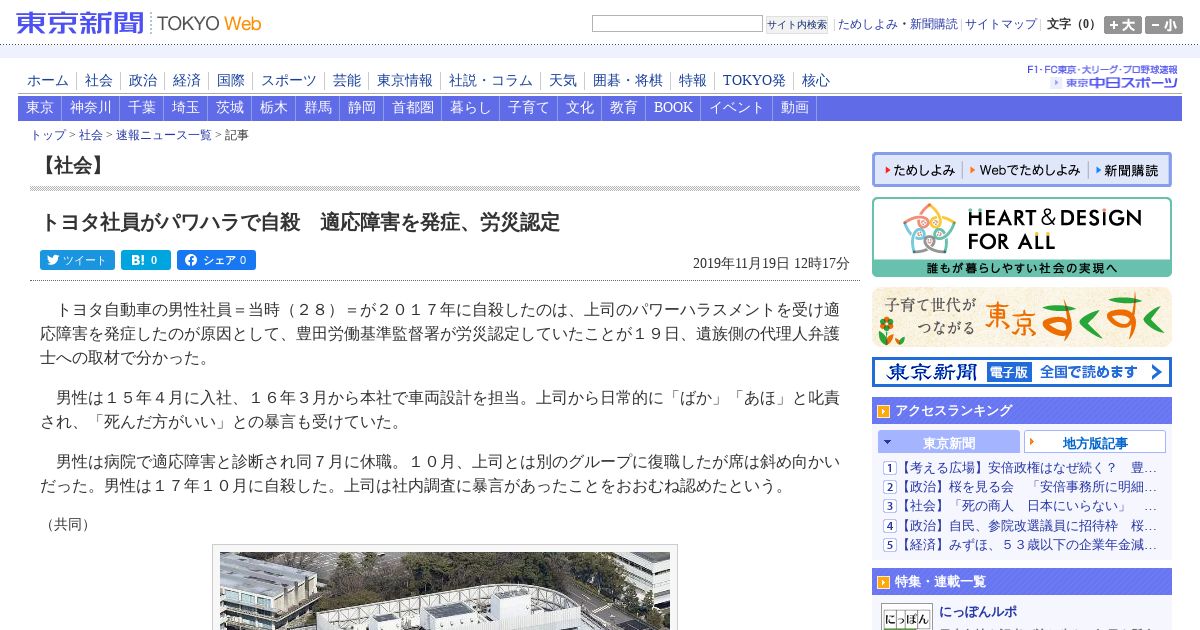Screen dimensions: 1200x630
Task: Select 文化 in the blue bar
Action: point(580,108)
